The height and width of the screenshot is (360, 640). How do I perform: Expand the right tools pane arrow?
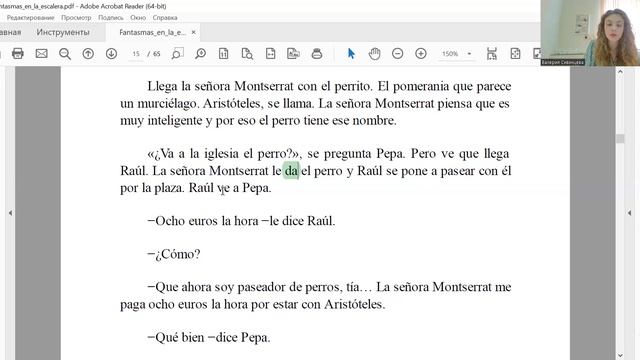point(629,213)
